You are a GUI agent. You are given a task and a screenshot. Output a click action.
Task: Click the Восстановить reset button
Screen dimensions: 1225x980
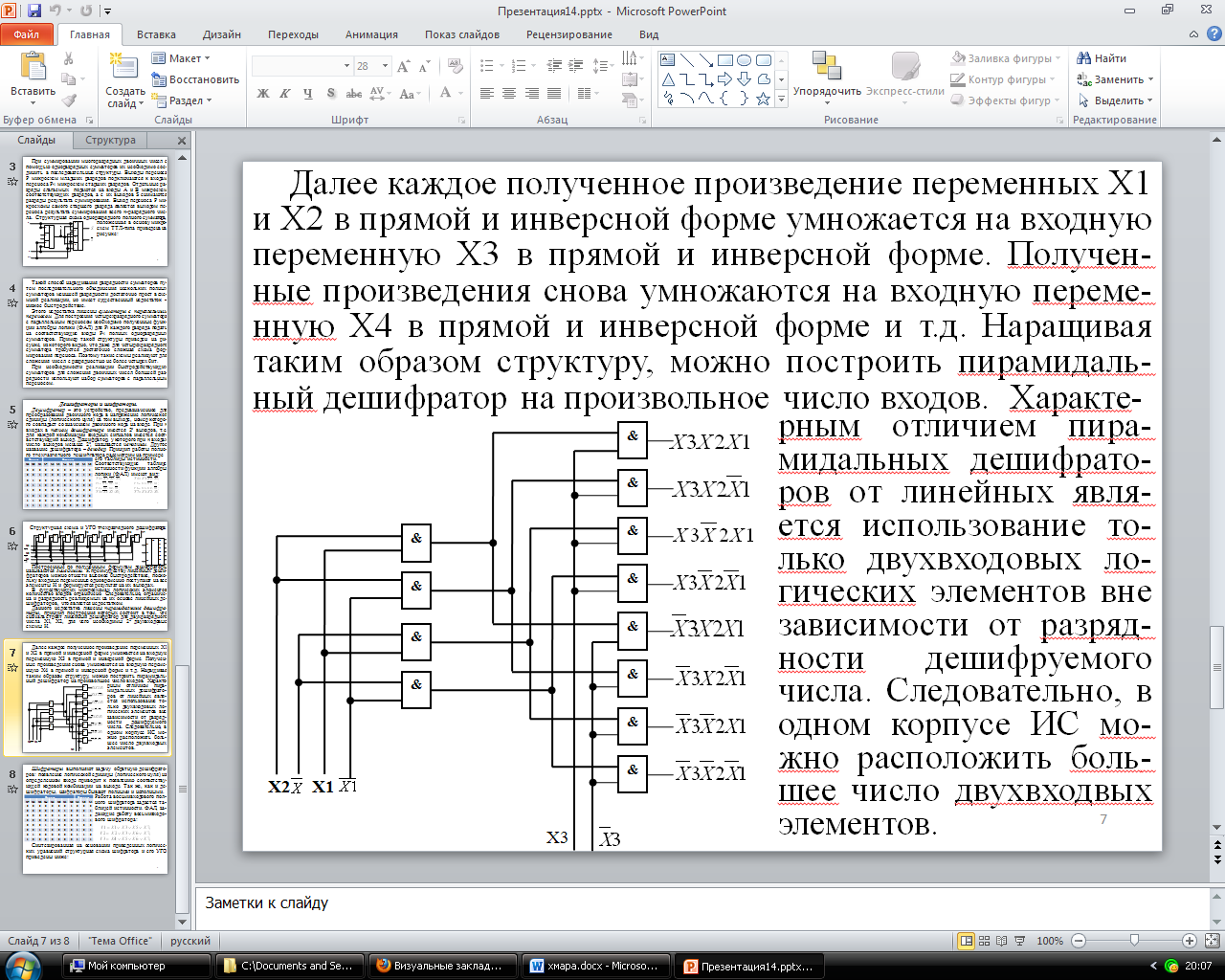[195, 79]
